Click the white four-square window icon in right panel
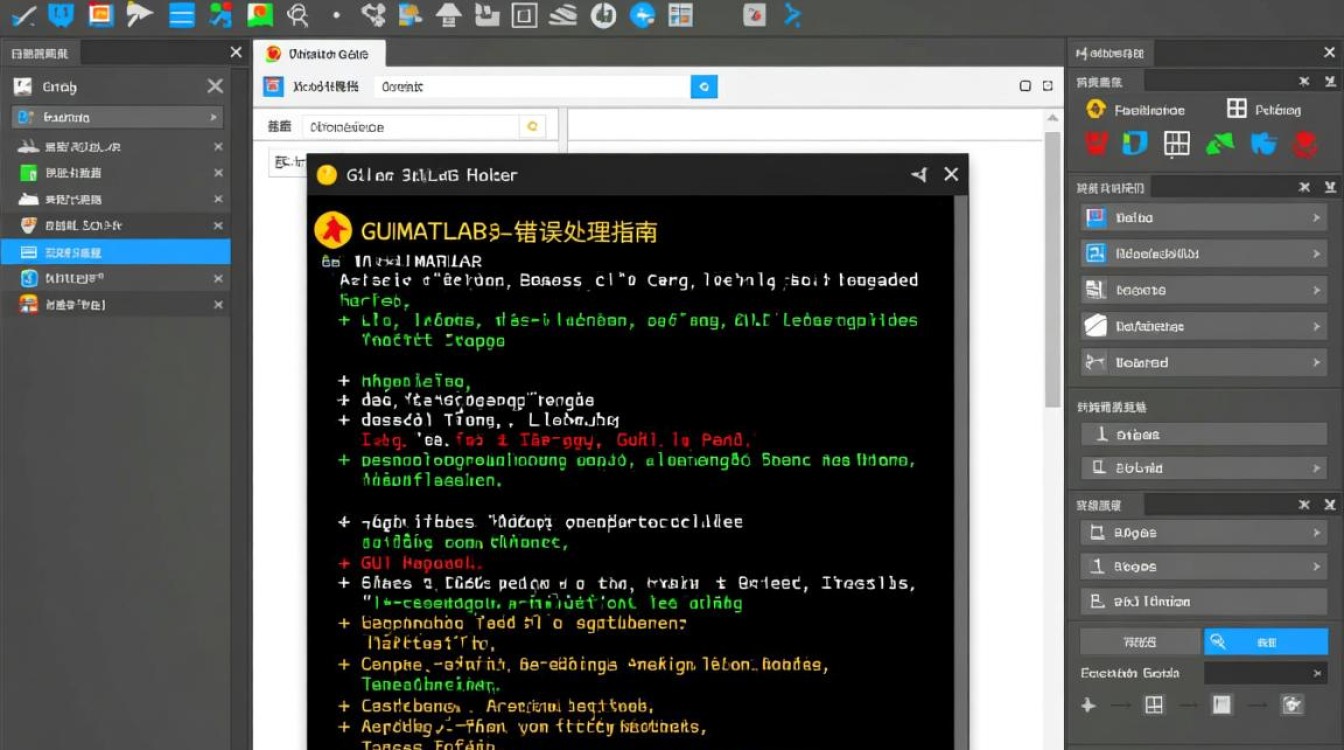Viewport: 1344px width, 750px height. point(1237,109)
